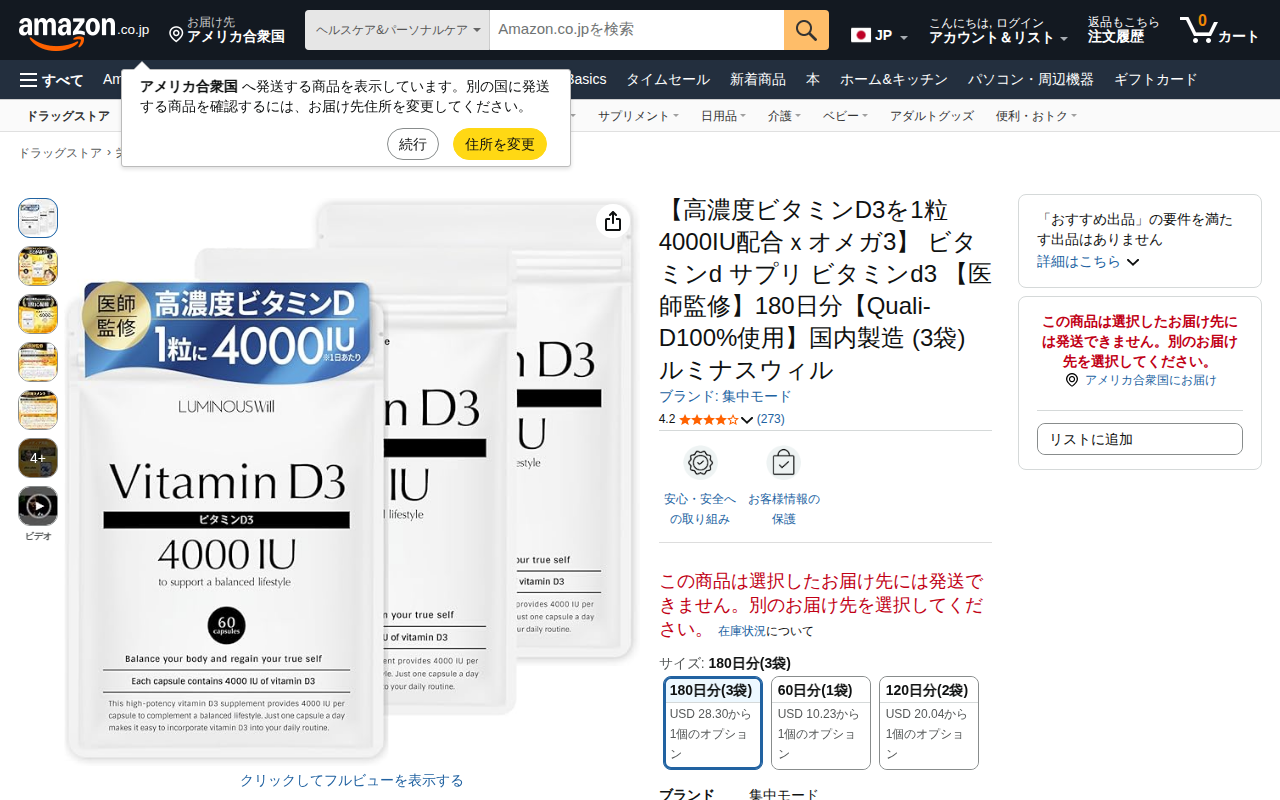Play the product video thumbnail

38,506
